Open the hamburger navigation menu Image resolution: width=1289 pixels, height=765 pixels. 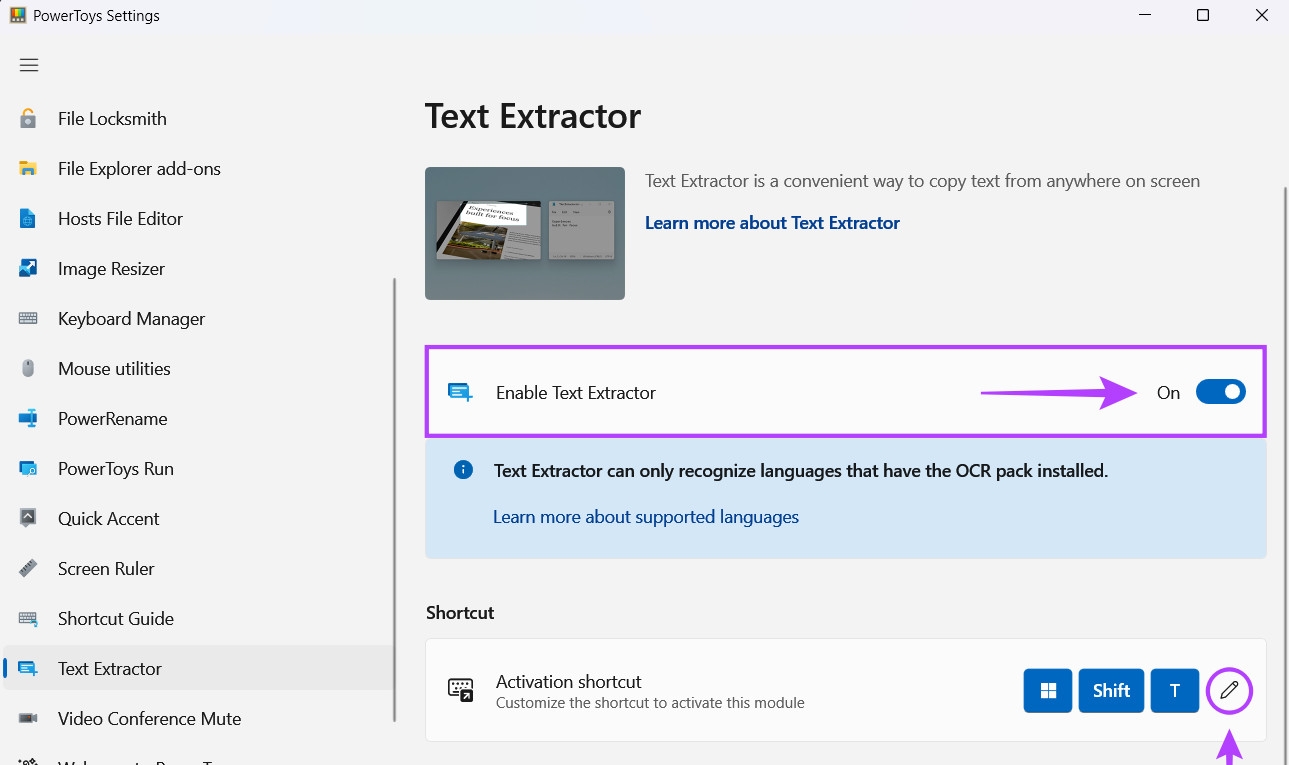29,65
